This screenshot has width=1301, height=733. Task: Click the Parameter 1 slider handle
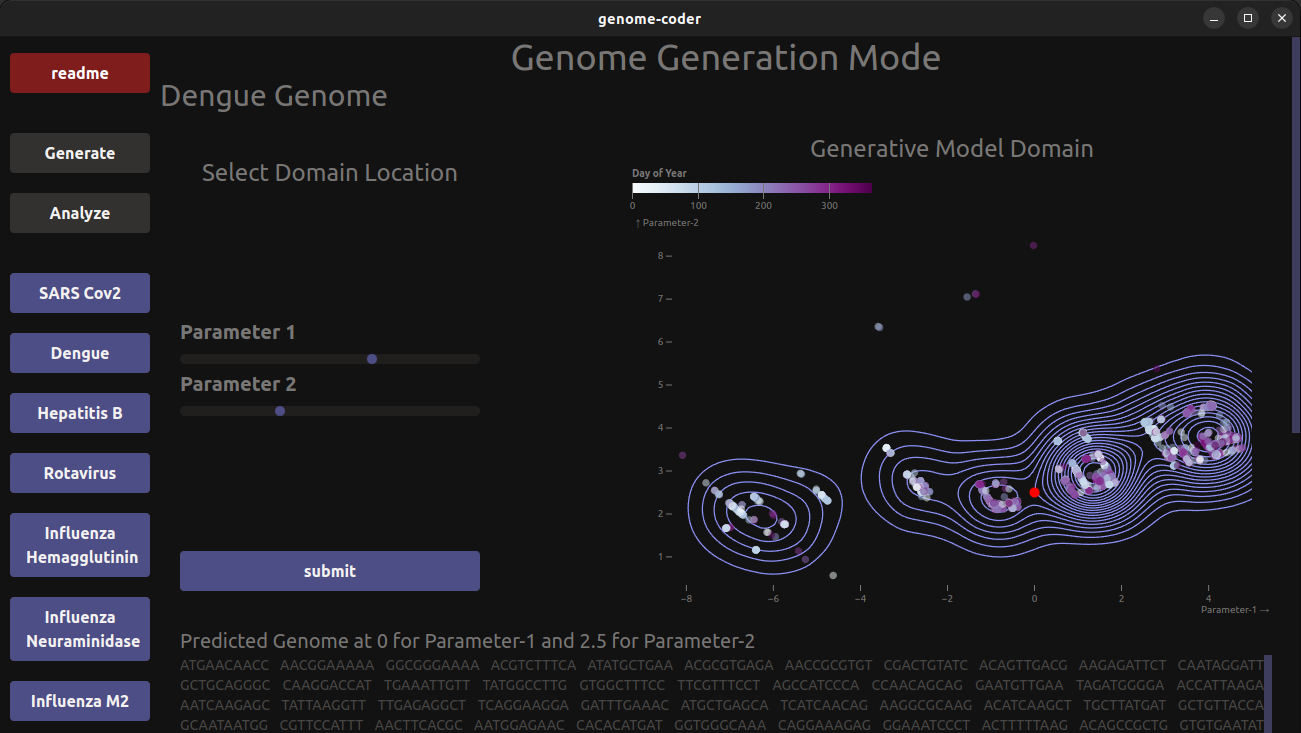[x=372, y=359]
